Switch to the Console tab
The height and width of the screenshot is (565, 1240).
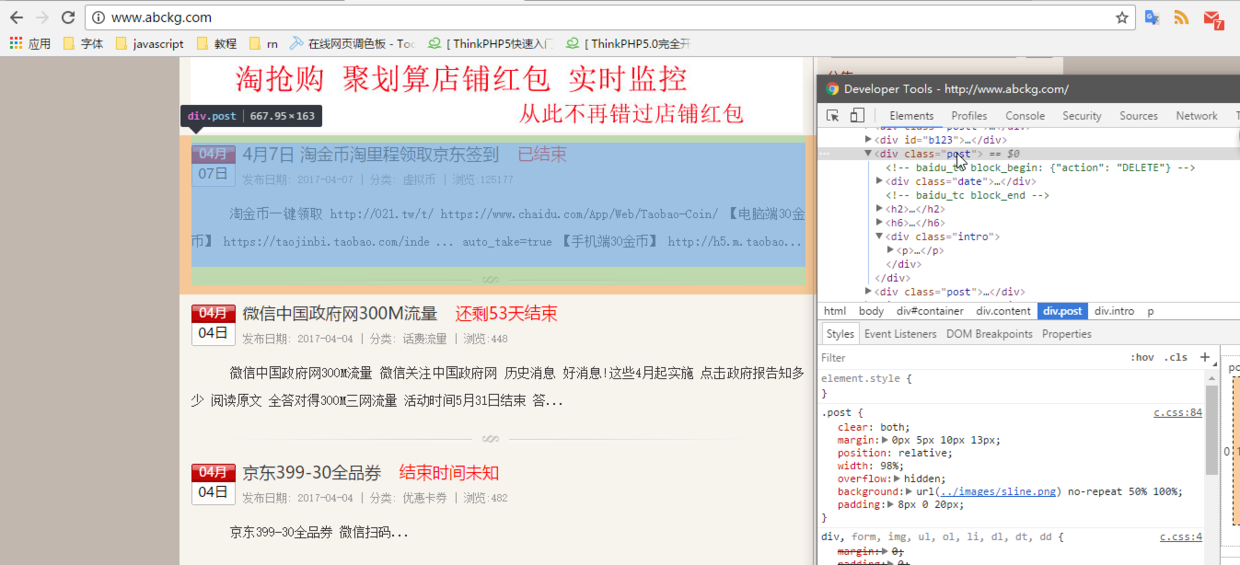pyautogui.click(x=1025, y=116)
